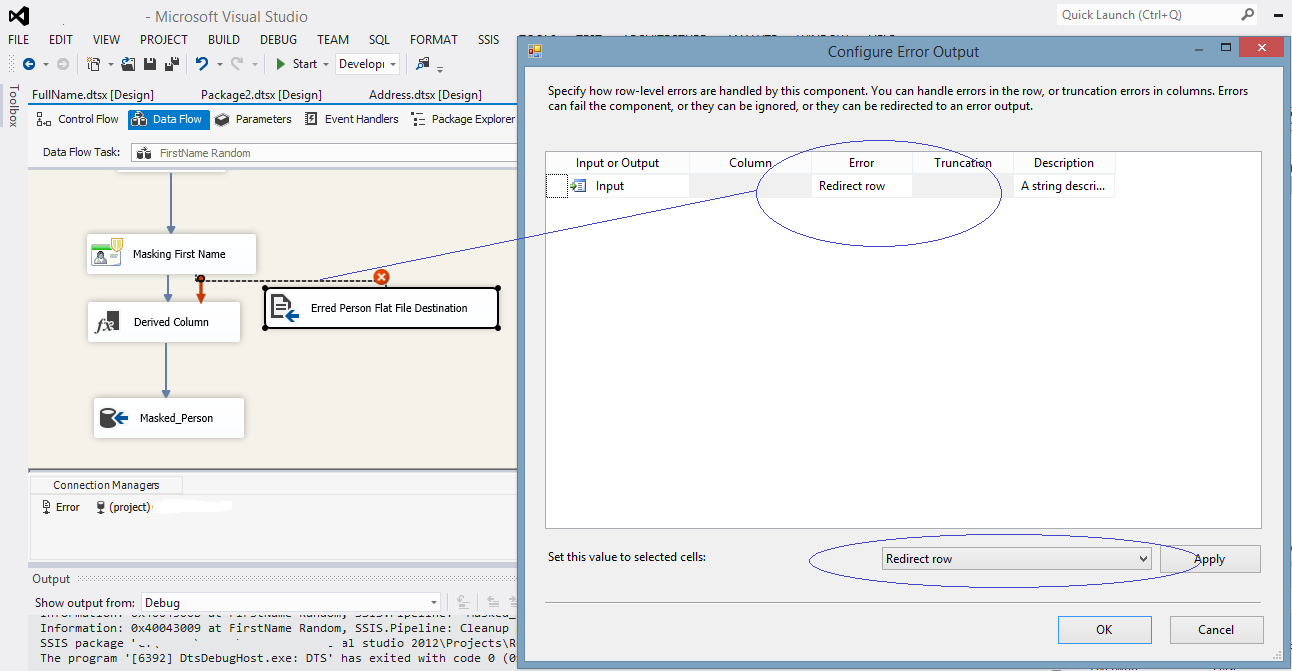
Task: Select the Derived Column fx icon
Action: (106, 322)
